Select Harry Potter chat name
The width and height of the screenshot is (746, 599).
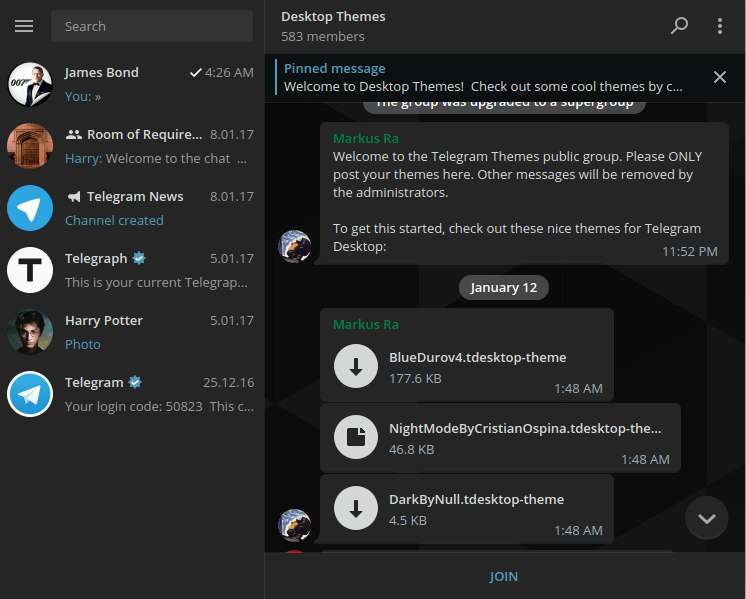(x=104, y=321)
